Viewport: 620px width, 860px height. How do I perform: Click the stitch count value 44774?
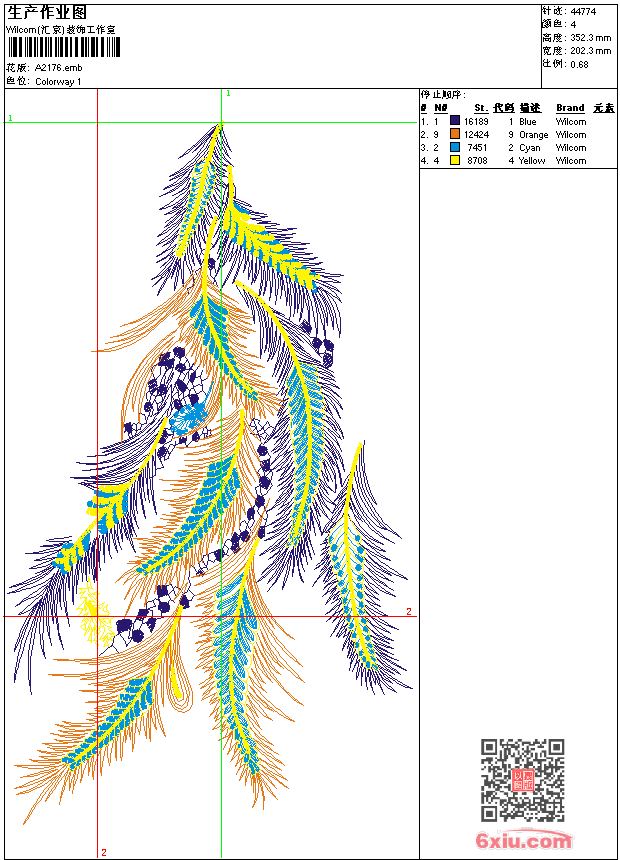click(583, 12)
